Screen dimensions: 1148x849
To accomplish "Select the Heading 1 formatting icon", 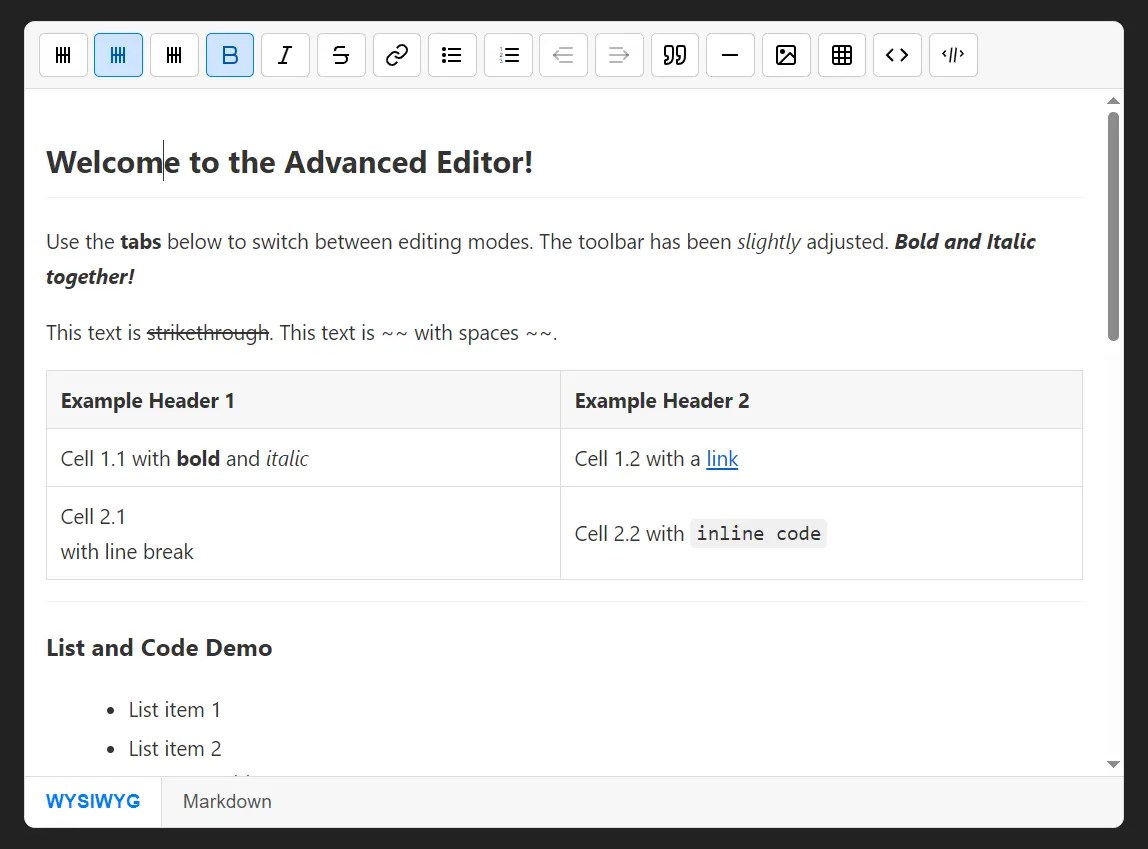I will (63, 55).
